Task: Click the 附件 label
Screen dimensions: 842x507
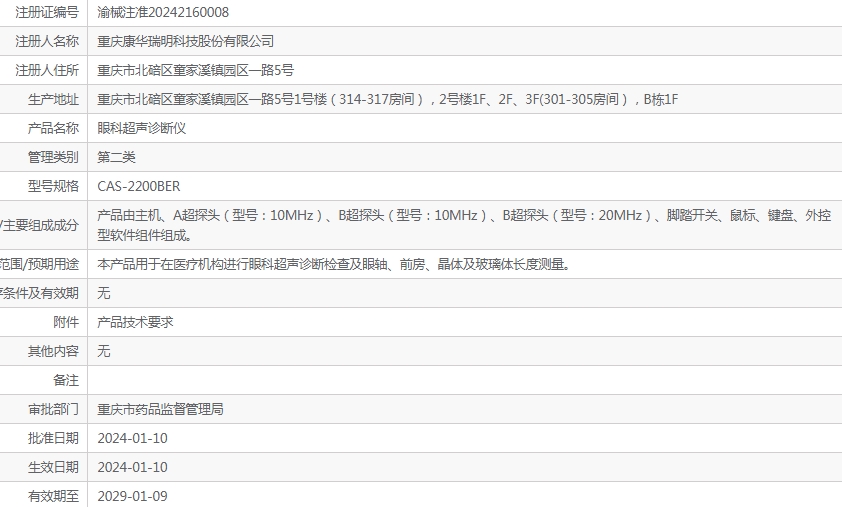Action: (66, 322)
